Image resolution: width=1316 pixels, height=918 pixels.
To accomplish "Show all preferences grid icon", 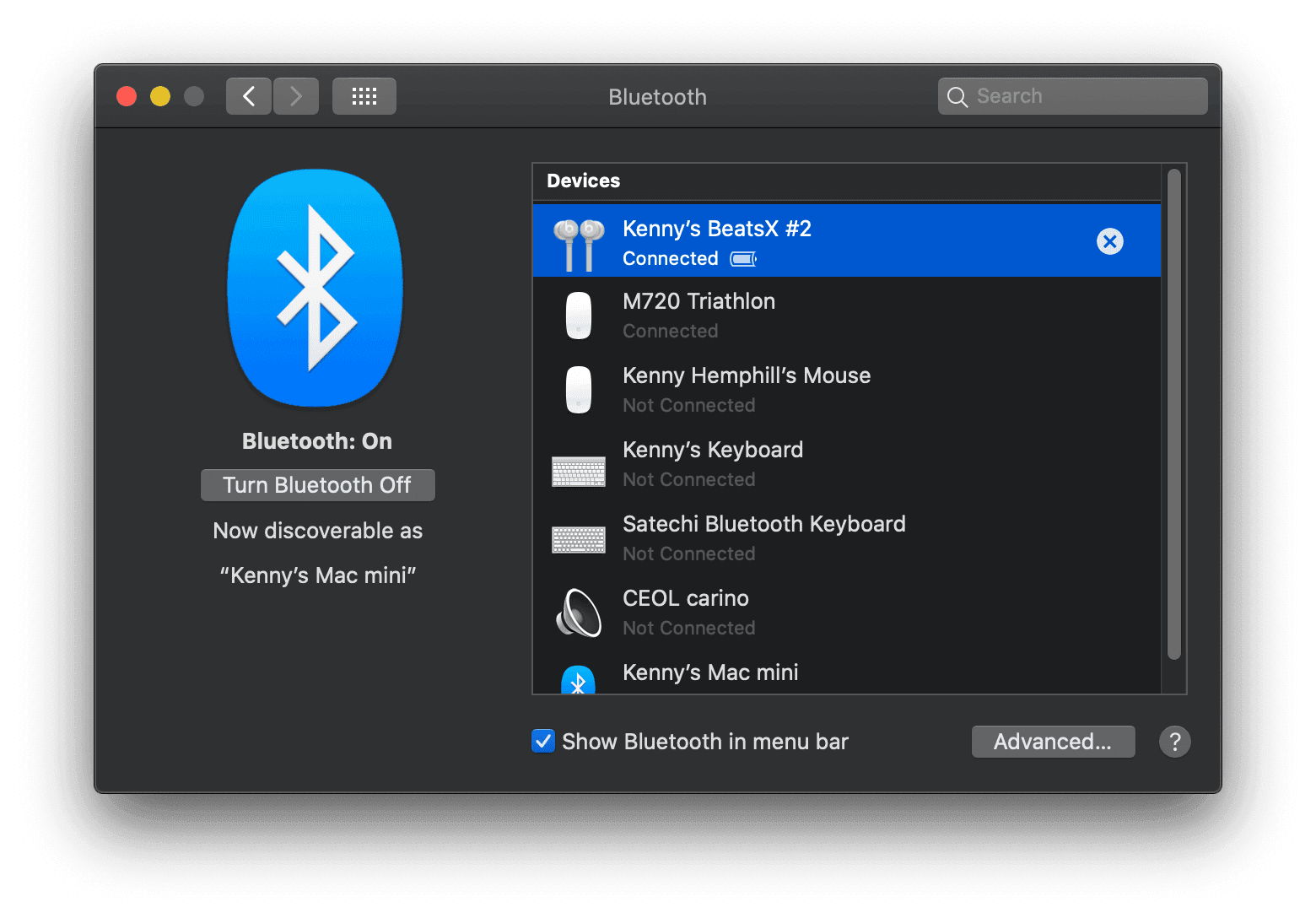I will pyautogui.click(x=364, y=96).
